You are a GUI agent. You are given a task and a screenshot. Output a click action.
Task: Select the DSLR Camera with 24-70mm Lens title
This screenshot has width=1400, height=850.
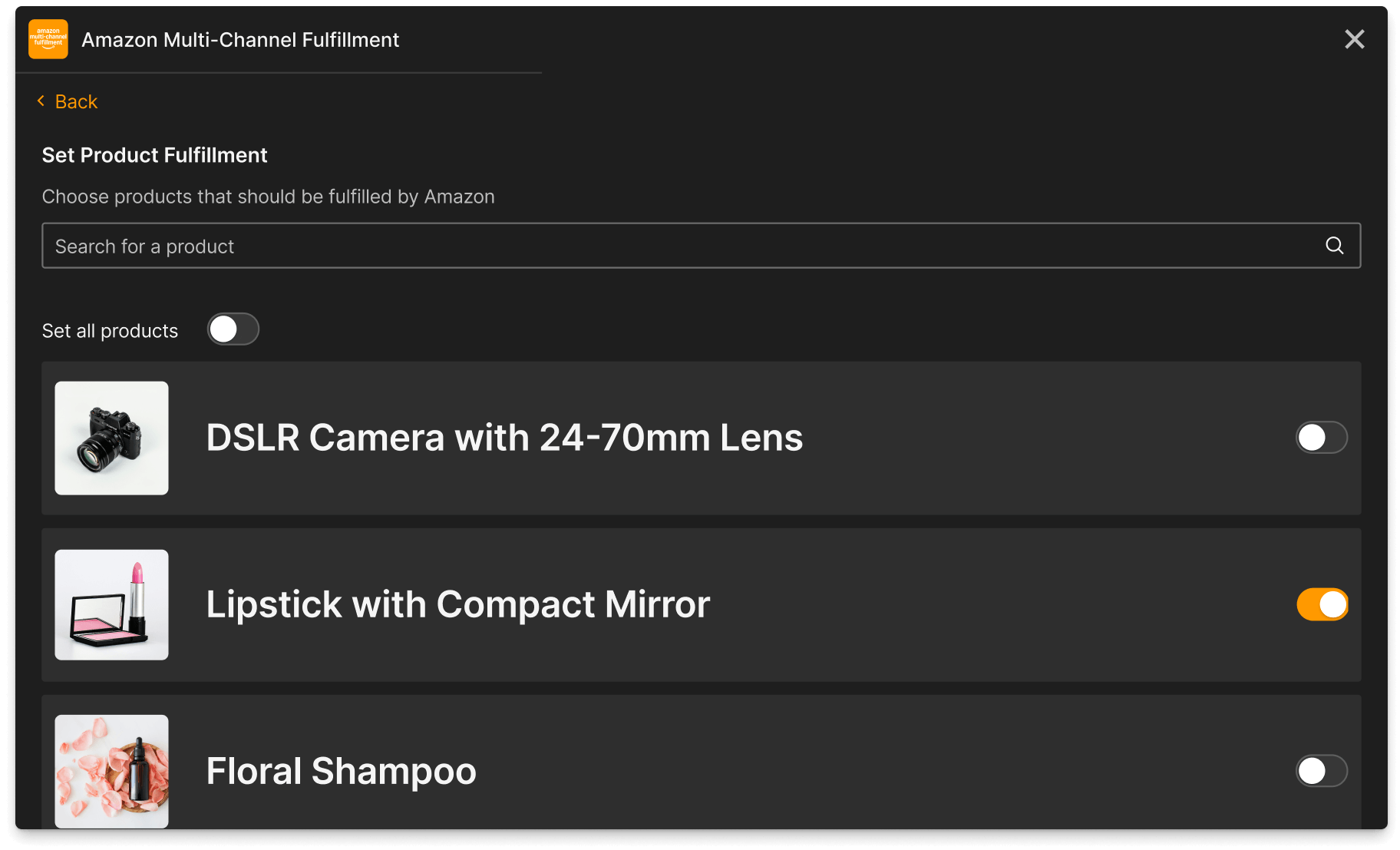504,438
